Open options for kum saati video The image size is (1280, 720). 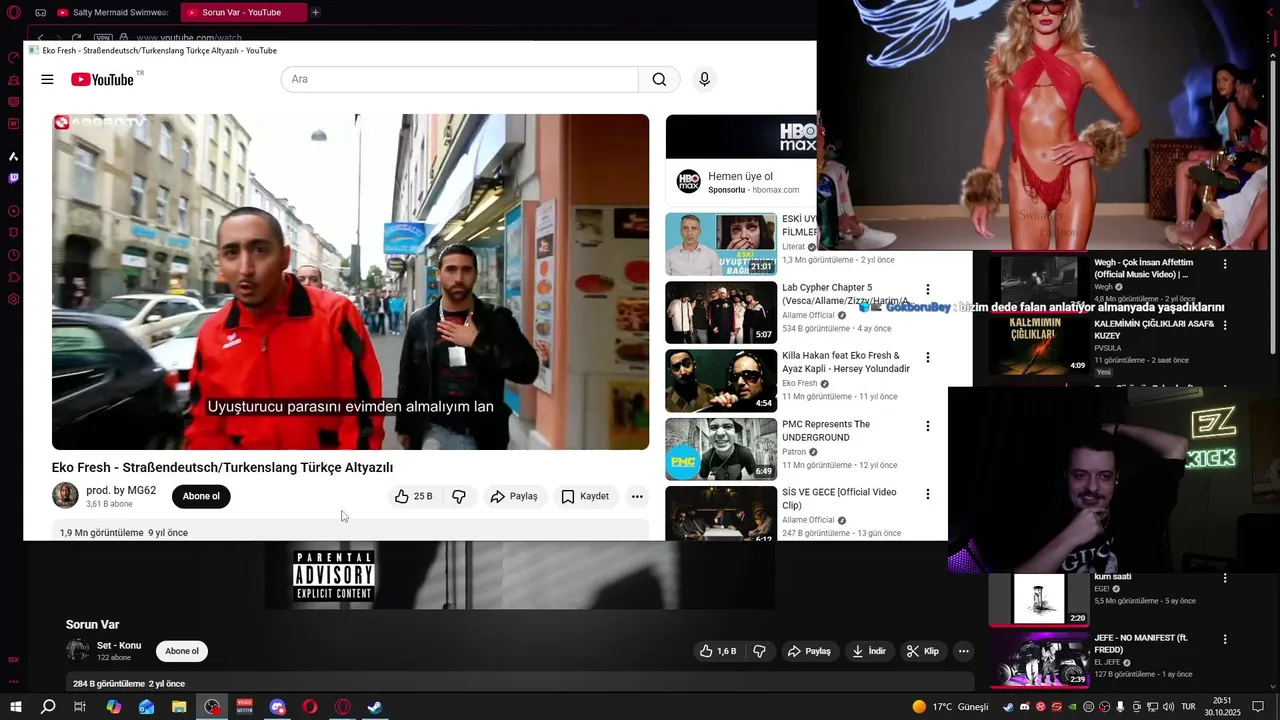[1225, 578]
